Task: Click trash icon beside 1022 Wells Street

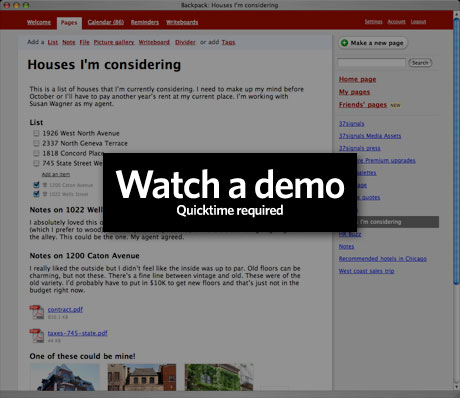Action: pos(45,194)
